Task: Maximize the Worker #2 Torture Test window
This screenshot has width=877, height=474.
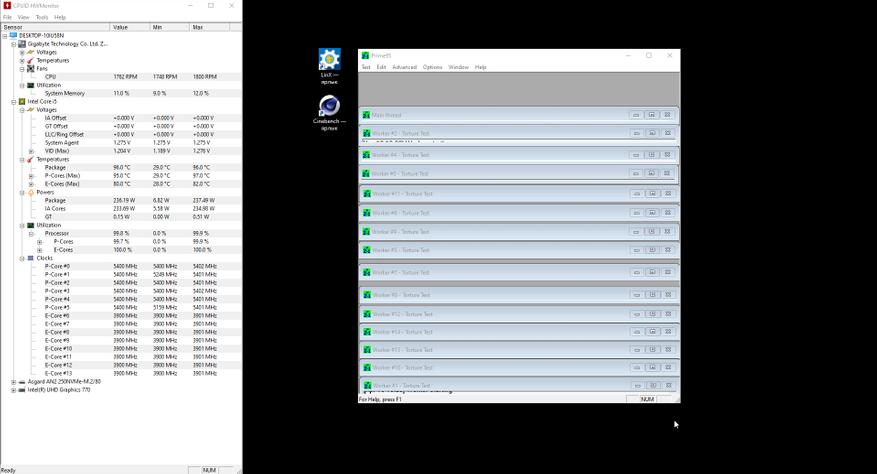Action: 652,133
